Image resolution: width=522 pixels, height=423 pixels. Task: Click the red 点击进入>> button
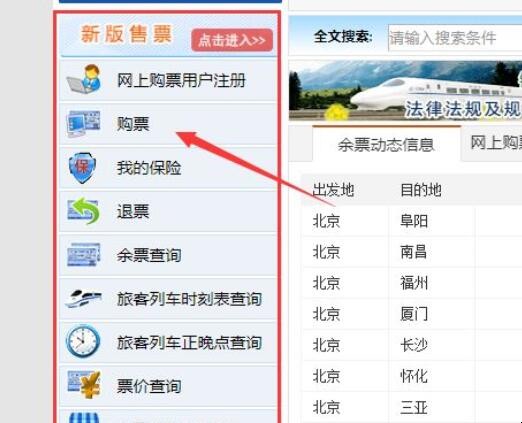tap(232, 40)
